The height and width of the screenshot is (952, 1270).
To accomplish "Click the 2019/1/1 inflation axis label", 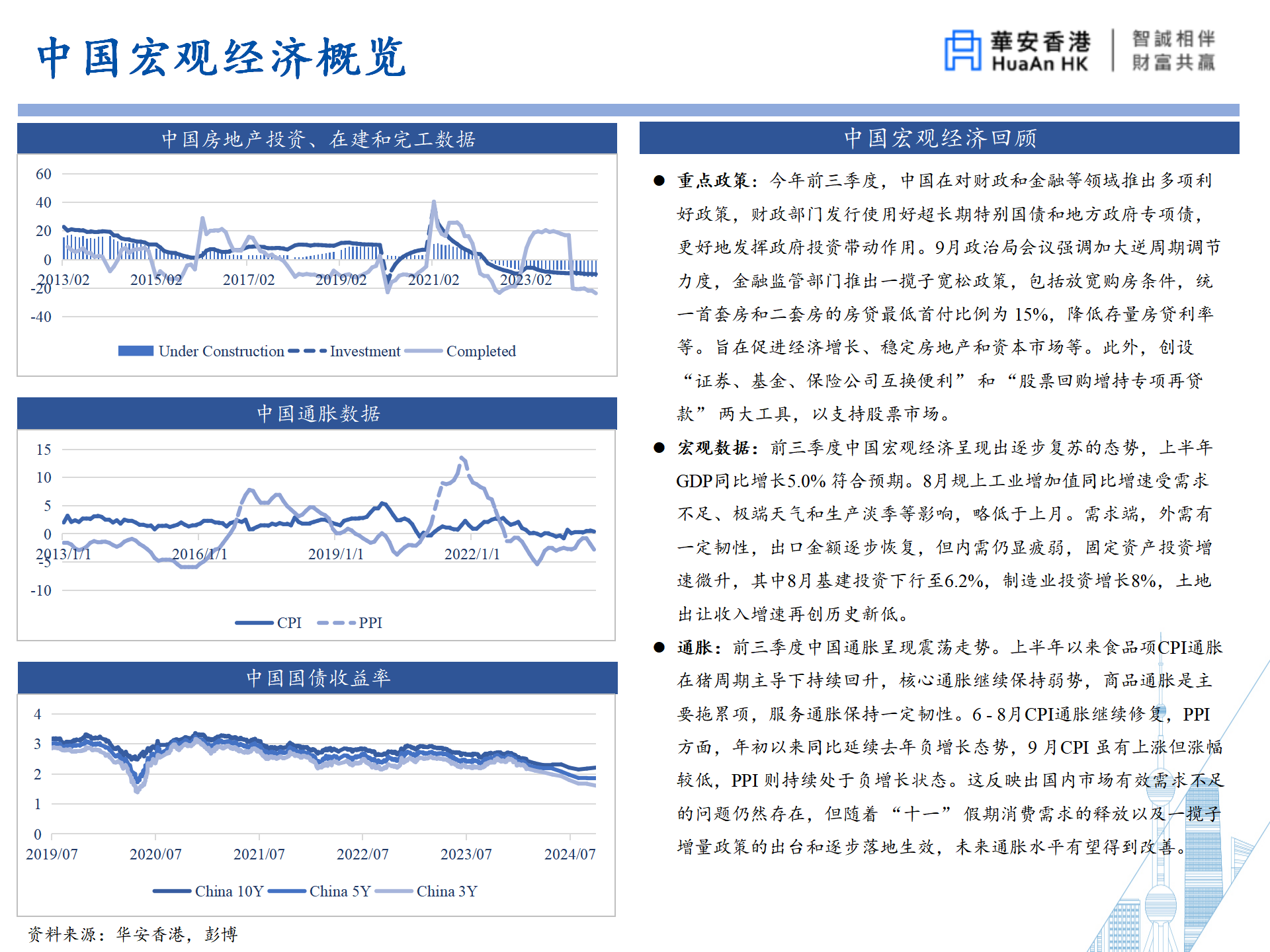I will [x=336, y=554].
